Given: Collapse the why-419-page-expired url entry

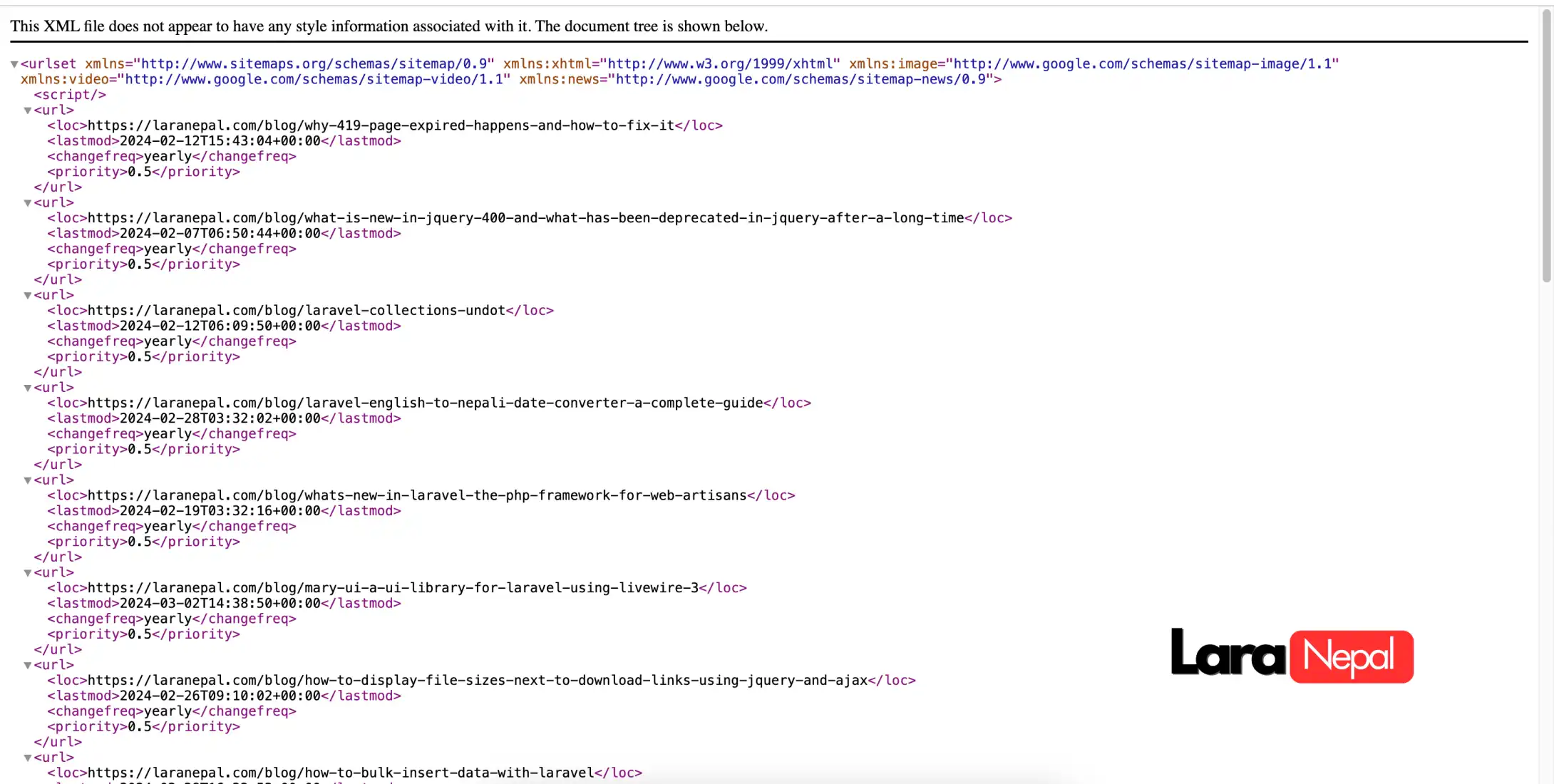Looking at the screenshot, I should (x=27, y=110).
